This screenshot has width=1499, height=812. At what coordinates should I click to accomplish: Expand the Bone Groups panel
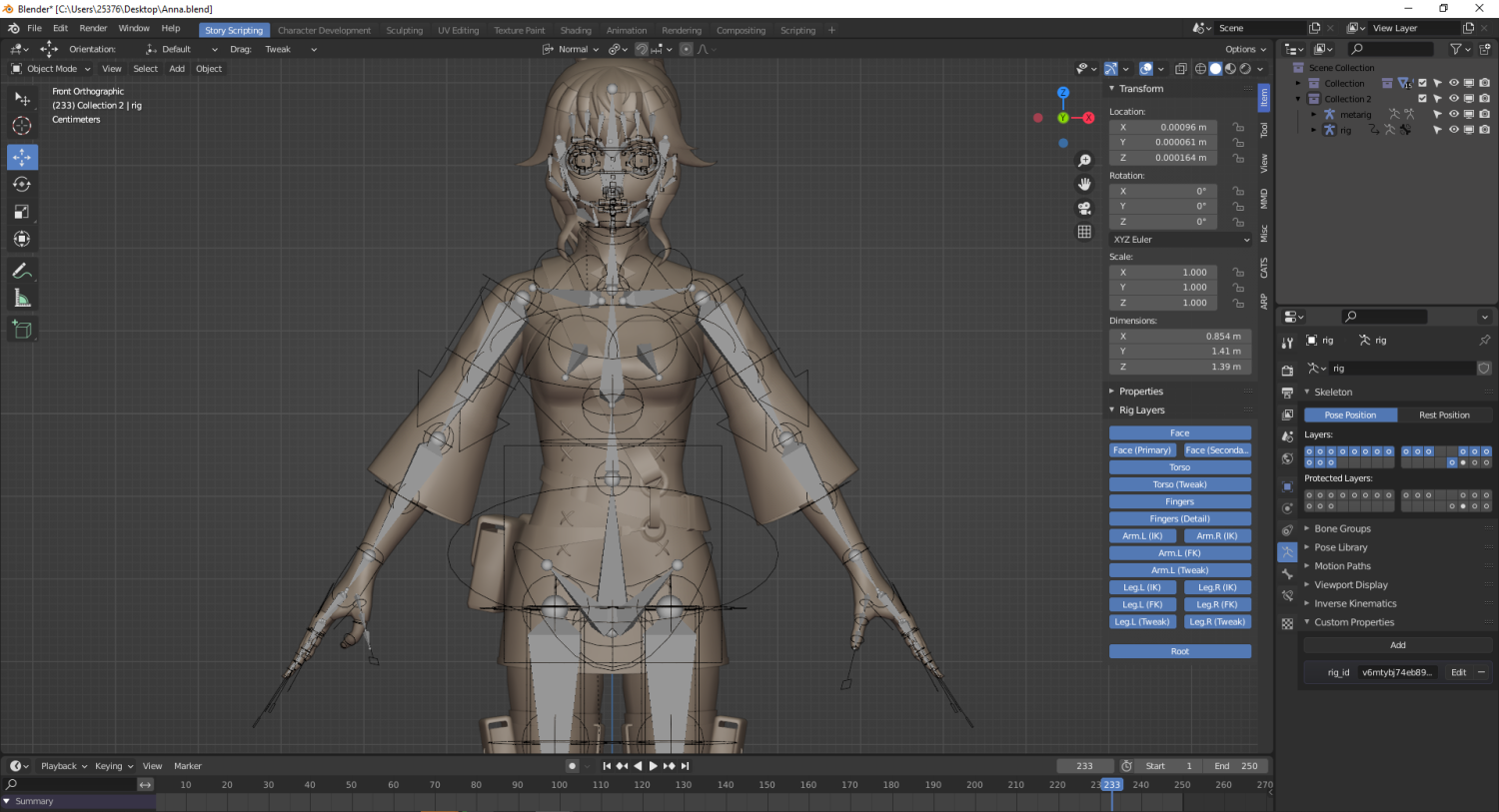[1342, 529]
